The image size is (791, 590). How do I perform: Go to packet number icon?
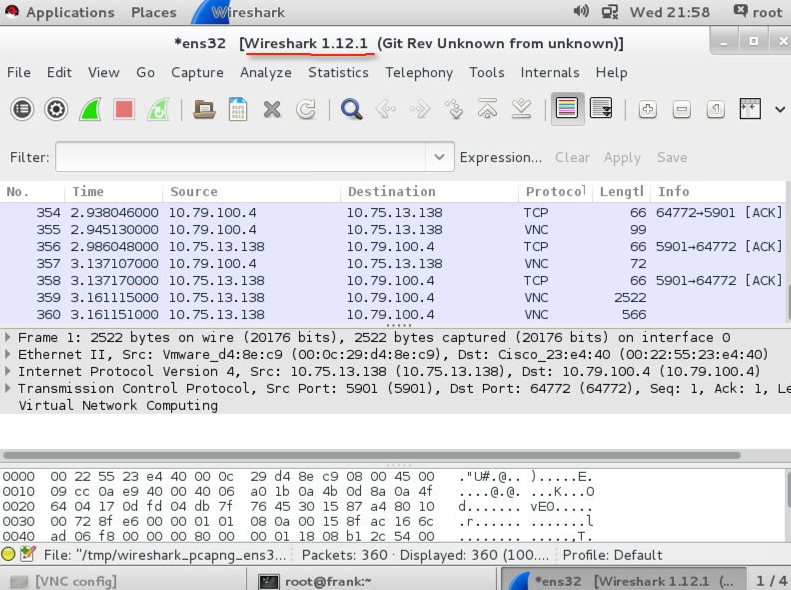point(454,109)
